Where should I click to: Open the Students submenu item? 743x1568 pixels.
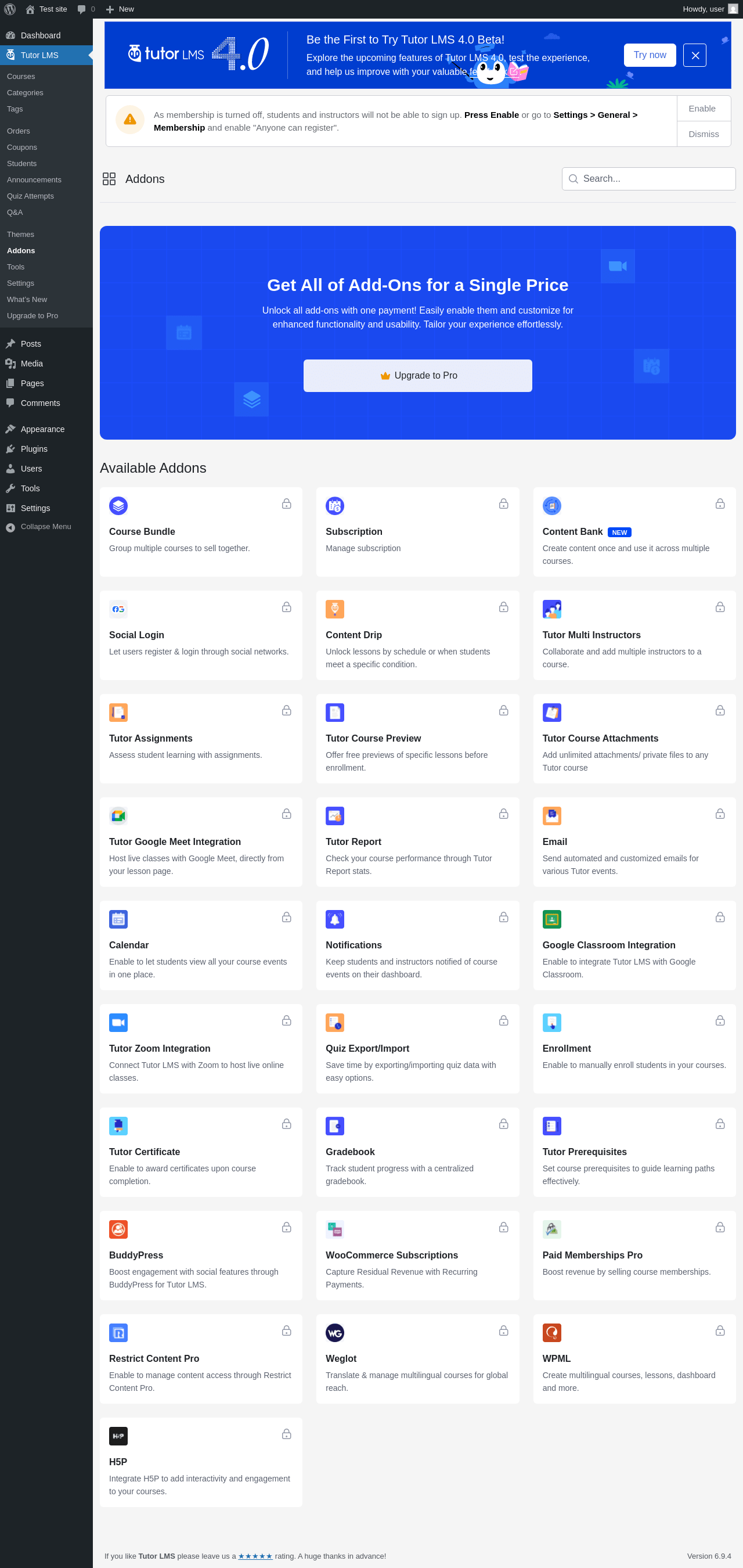tap(22, 164)
